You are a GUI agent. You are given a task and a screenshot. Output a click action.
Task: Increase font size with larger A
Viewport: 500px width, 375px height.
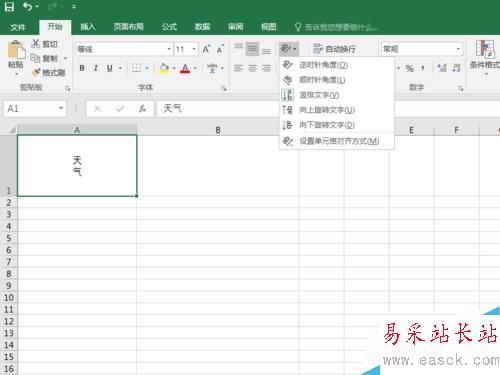pos(206,49)
